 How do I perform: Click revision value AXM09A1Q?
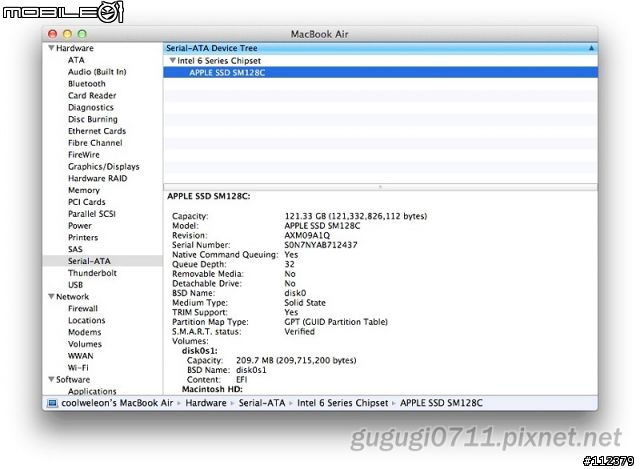[307, 236]
